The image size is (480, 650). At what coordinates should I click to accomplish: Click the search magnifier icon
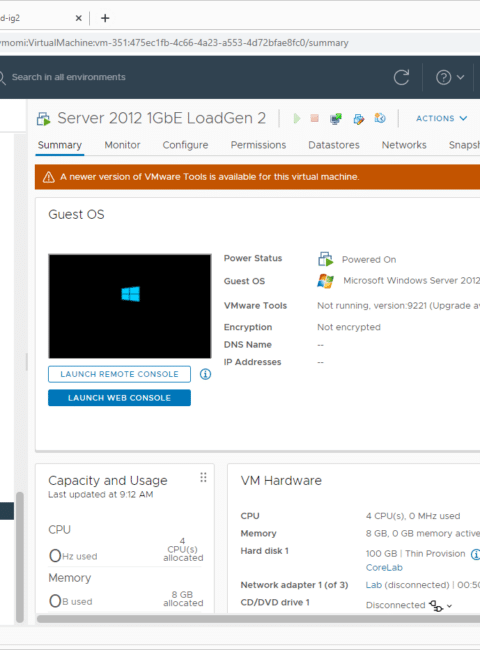2,78
